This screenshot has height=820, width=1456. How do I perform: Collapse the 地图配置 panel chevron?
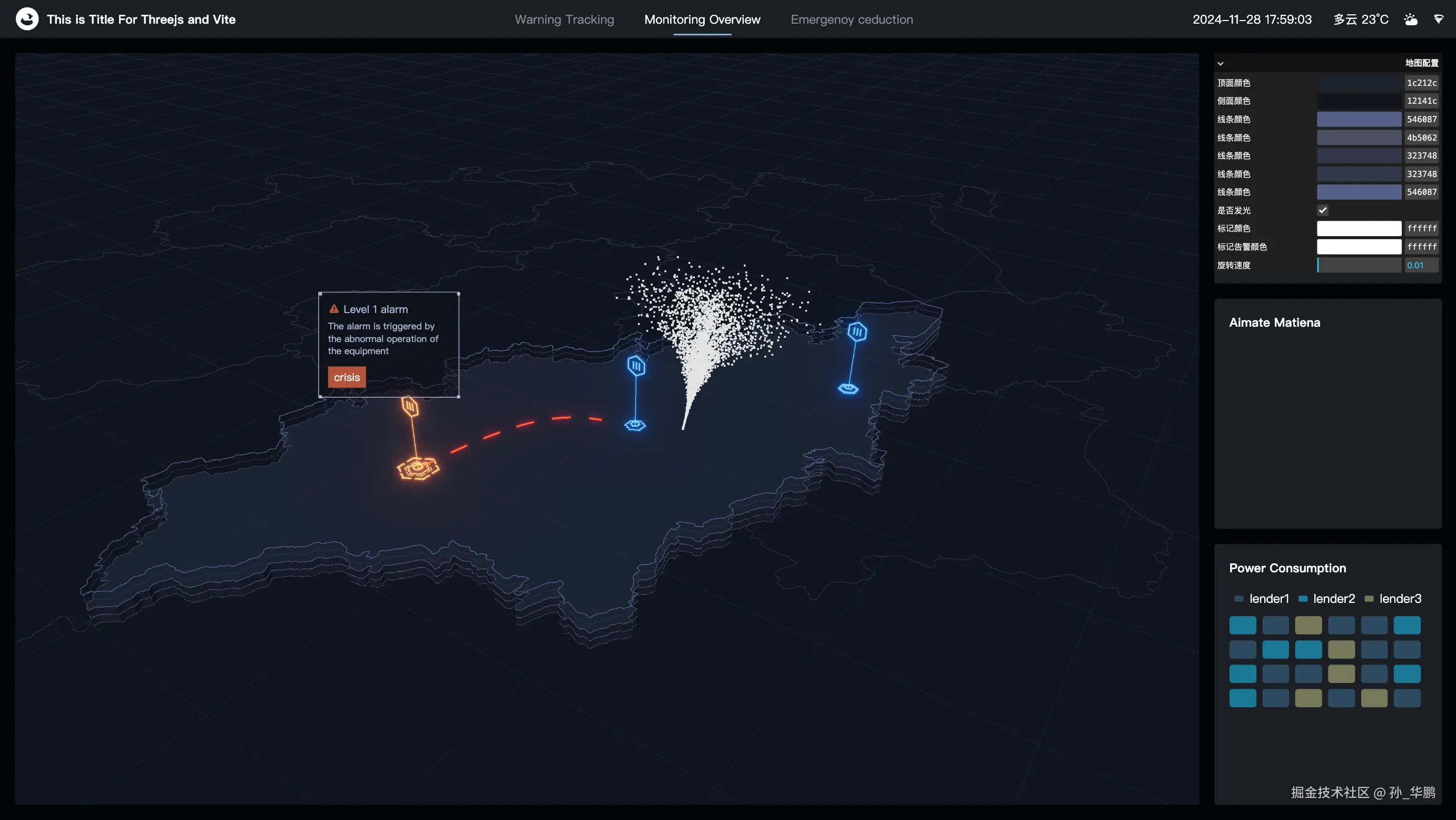1221,63
